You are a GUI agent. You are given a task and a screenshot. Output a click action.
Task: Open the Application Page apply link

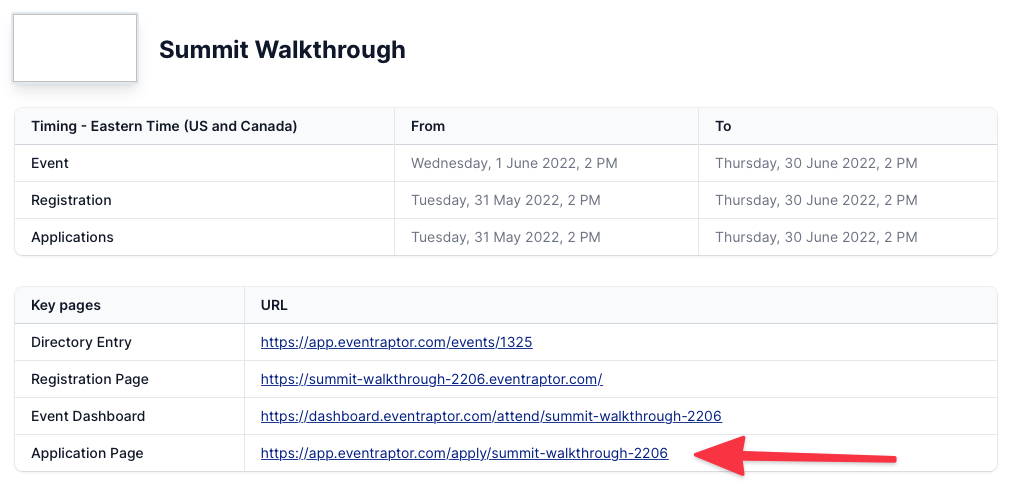[464, 453]
